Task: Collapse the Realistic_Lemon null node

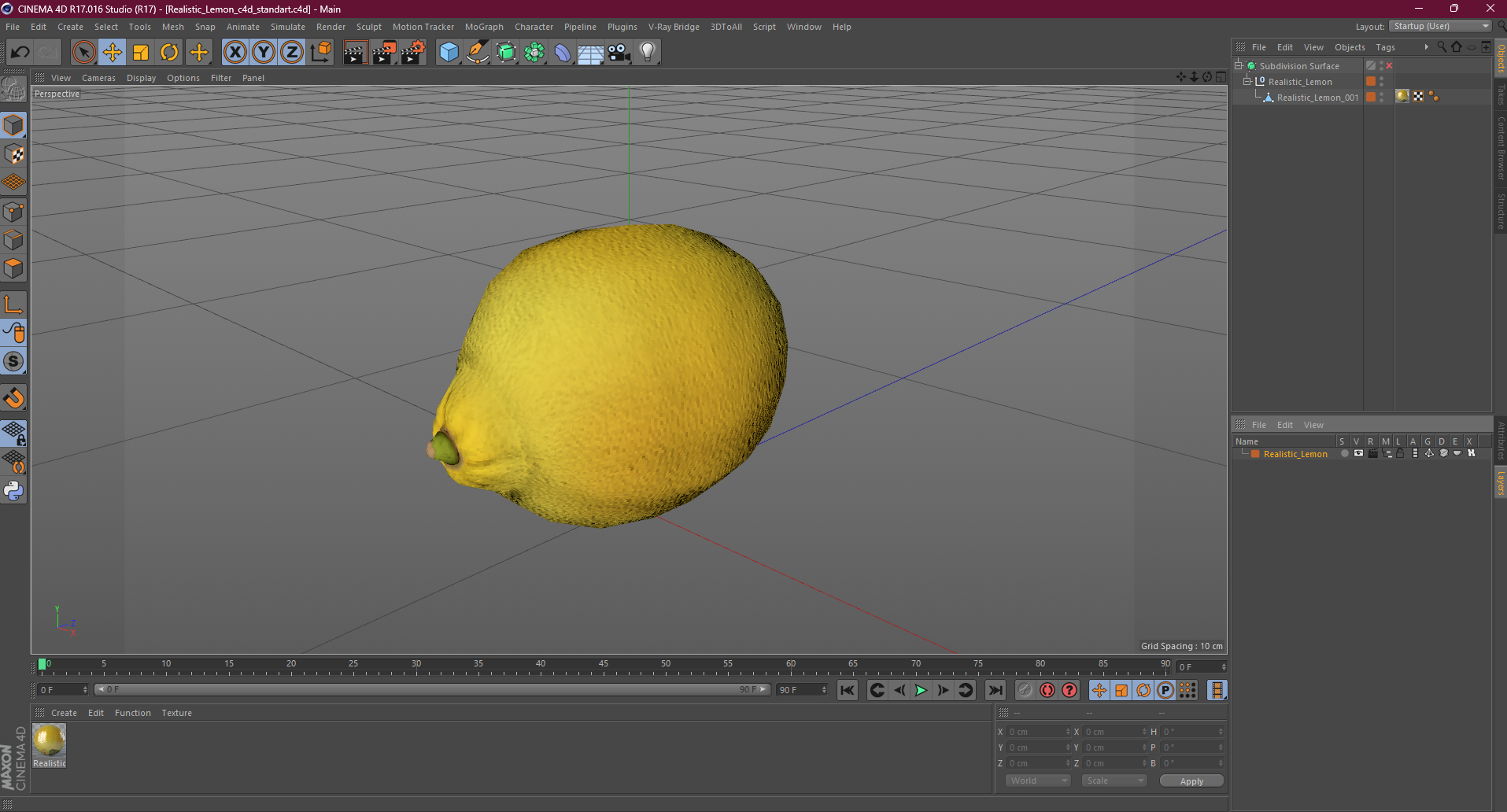Action: (x=1247, y=81)
